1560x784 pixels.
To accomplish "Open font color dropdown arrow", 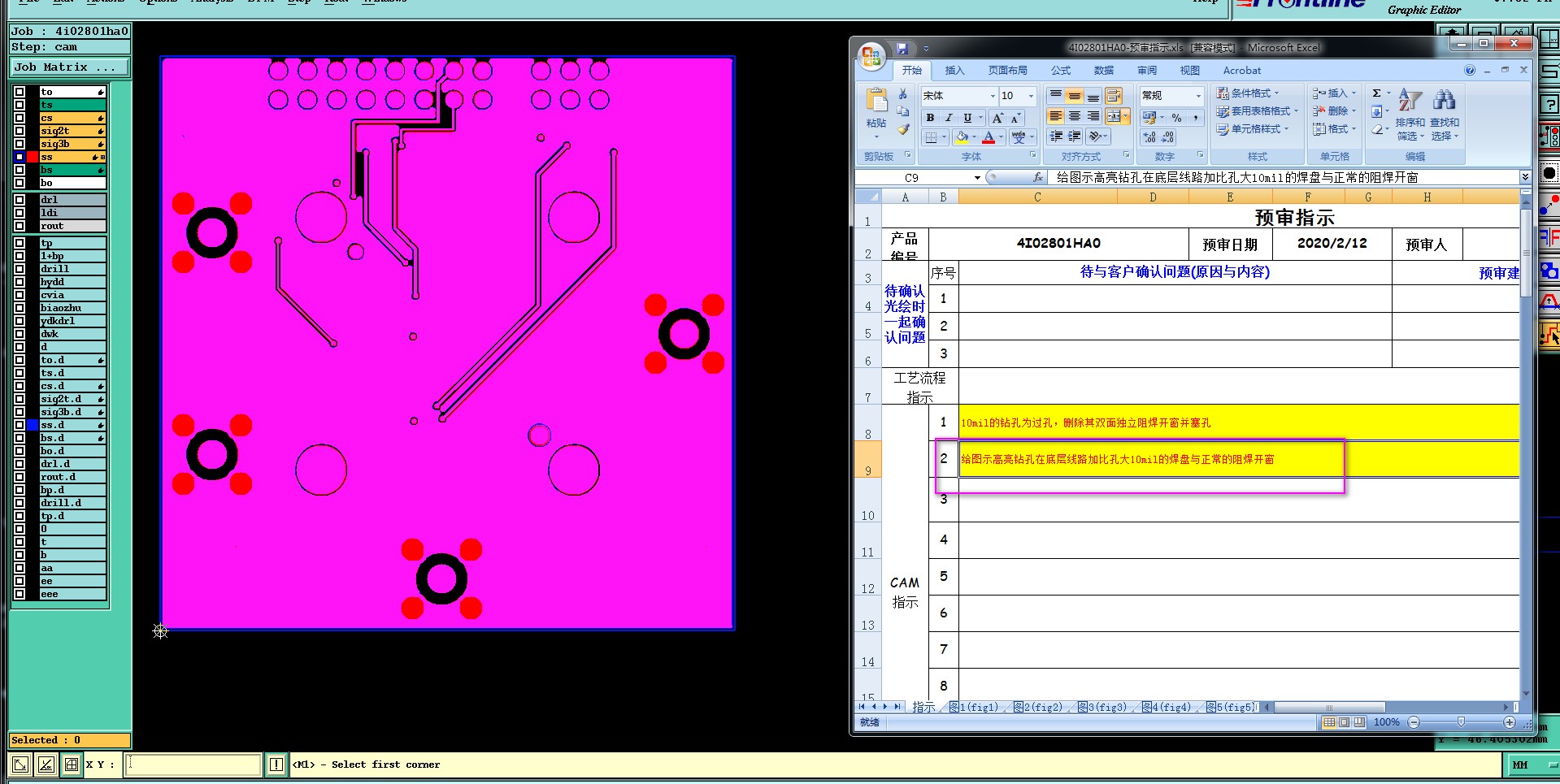I will (x=1002, y=137).
